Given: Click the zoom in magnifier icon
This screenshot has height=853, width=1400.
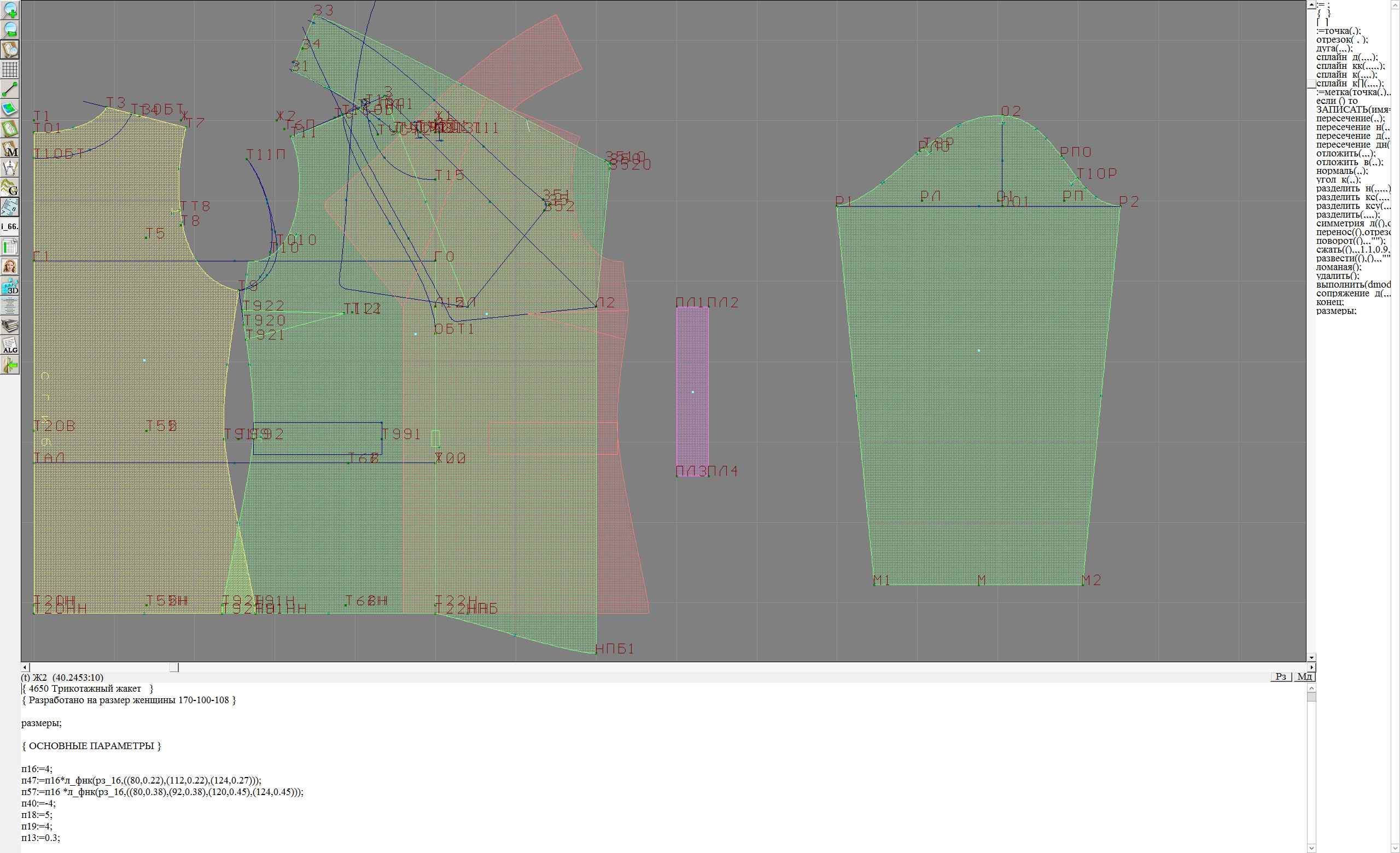Looking at the screenshot, I should coord(10,10).
